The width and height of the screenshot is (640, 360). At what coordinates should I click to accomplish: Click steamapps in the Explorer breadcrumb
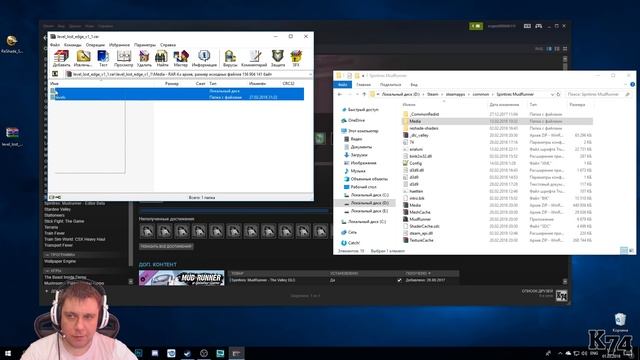point(455,94)
